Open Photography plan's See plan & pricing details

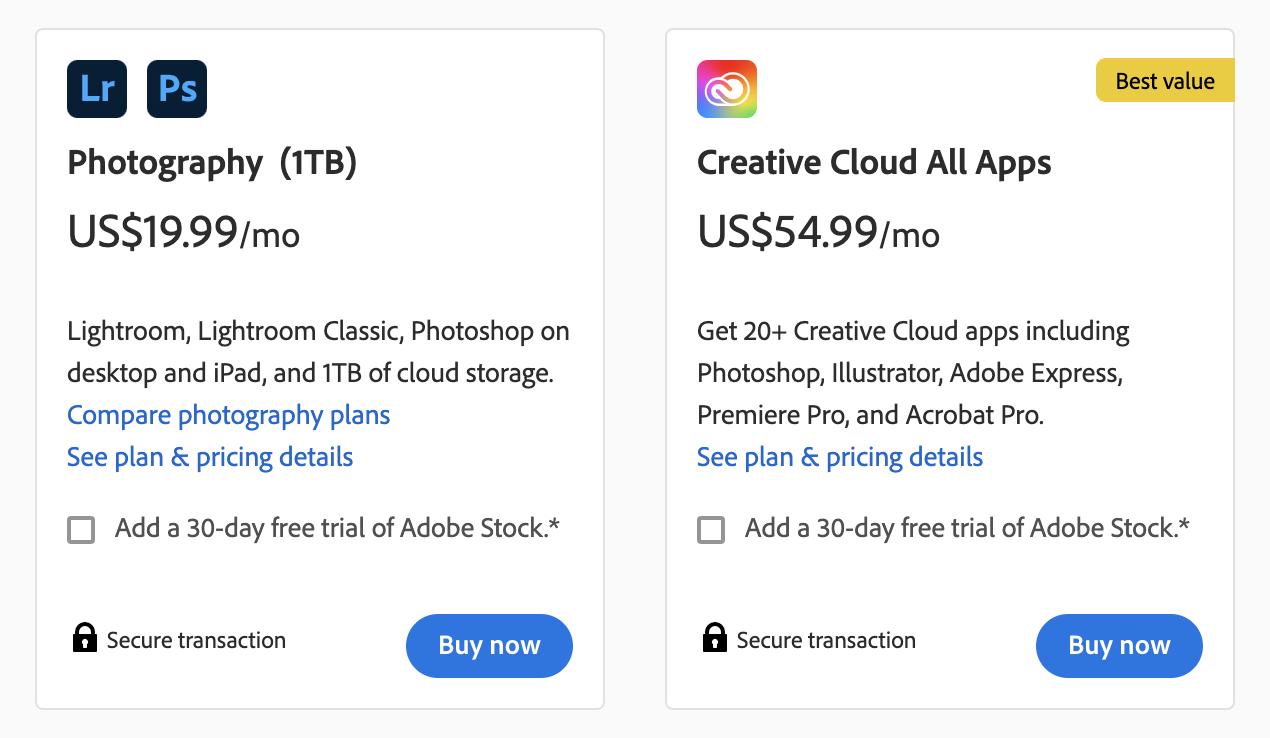tap(210, 457)
